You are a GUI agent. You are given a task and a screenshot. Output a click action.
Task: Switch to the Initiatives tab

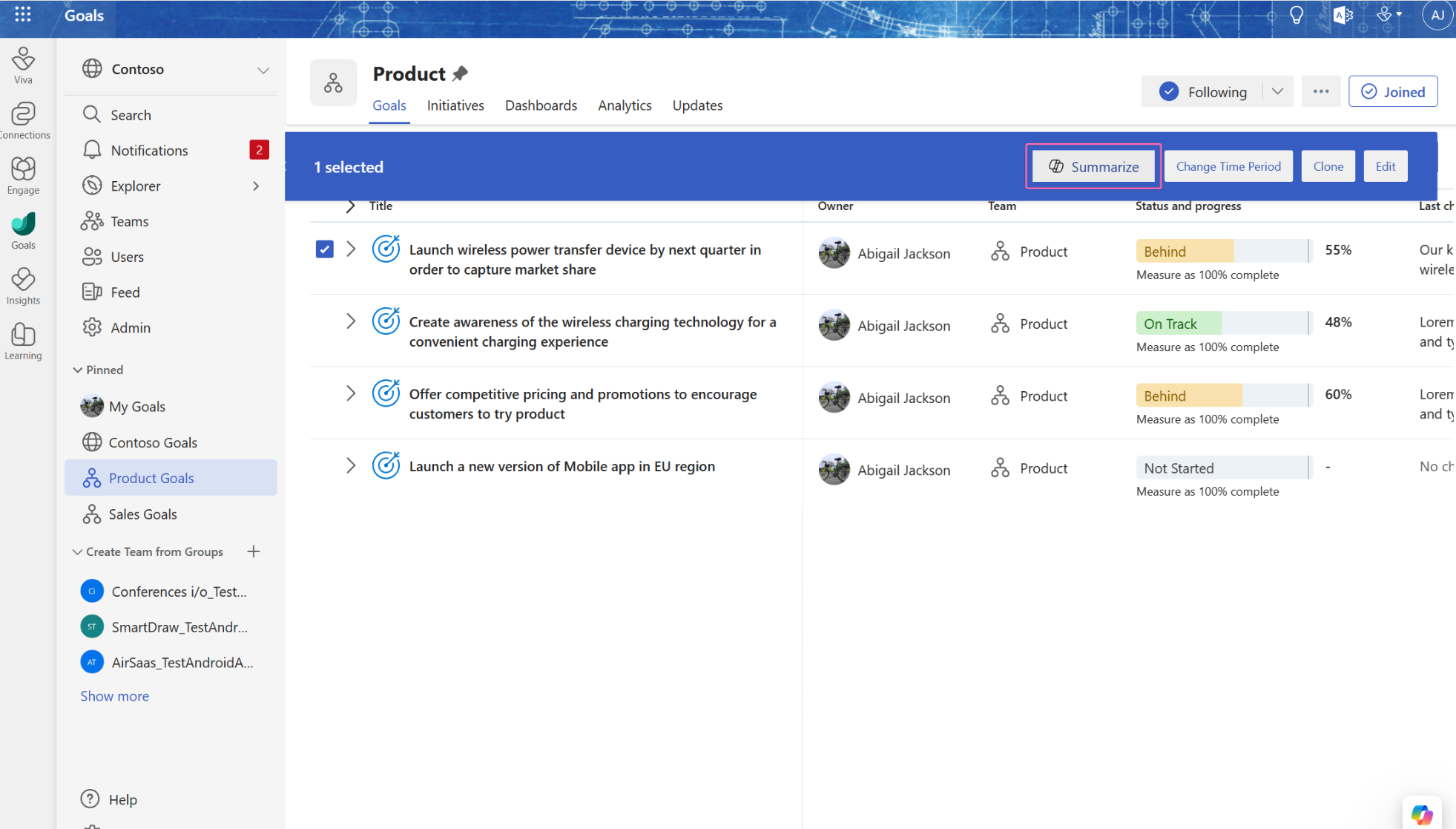[456, 105]
